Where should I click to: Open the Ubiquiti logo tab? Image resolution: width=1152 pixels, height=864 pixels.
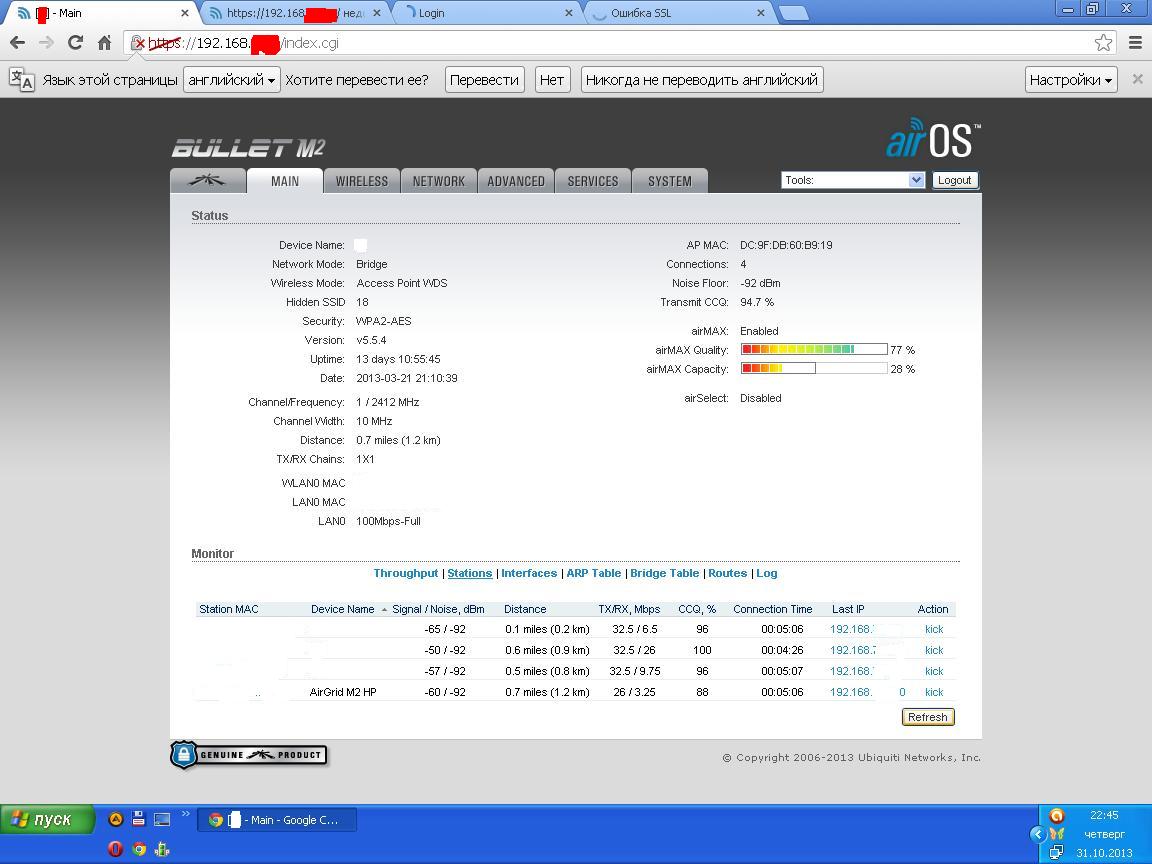pyautogui.click(x=208, y=181)
